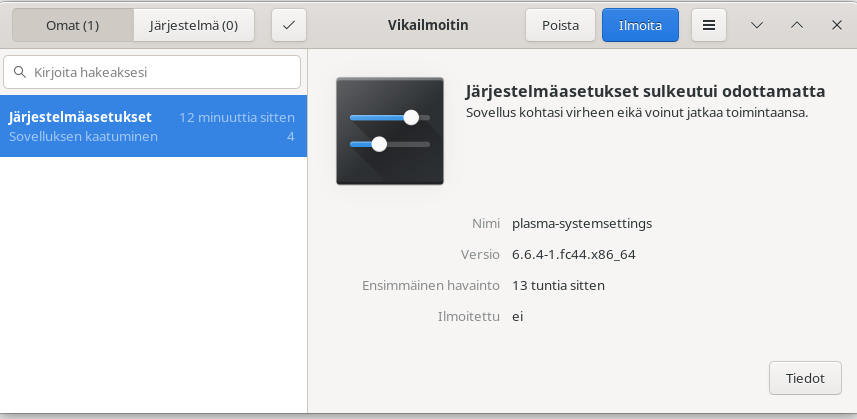Click the Kirjoita hakeaksesi search field
This screenshot has height=419, width=857.
pos(152,72)
